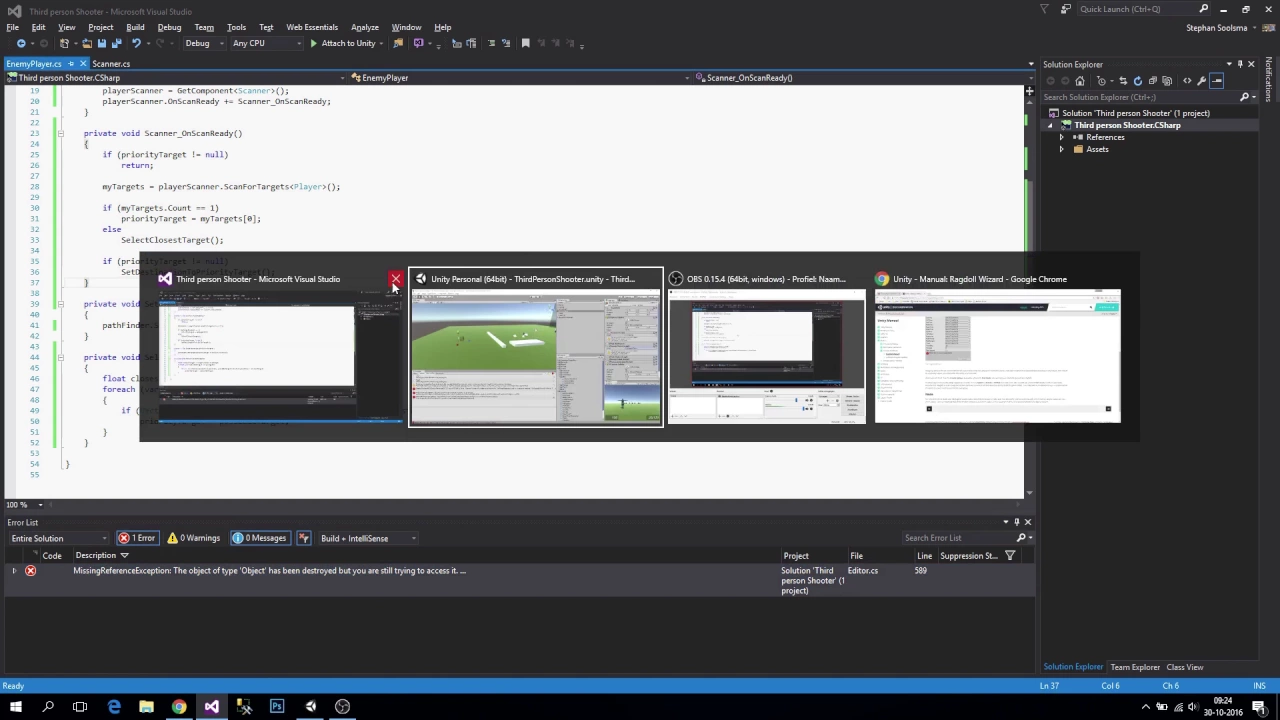Click Sync with Active Document icon
This screenshot has height=720, width=1280.
(1122, 81)
